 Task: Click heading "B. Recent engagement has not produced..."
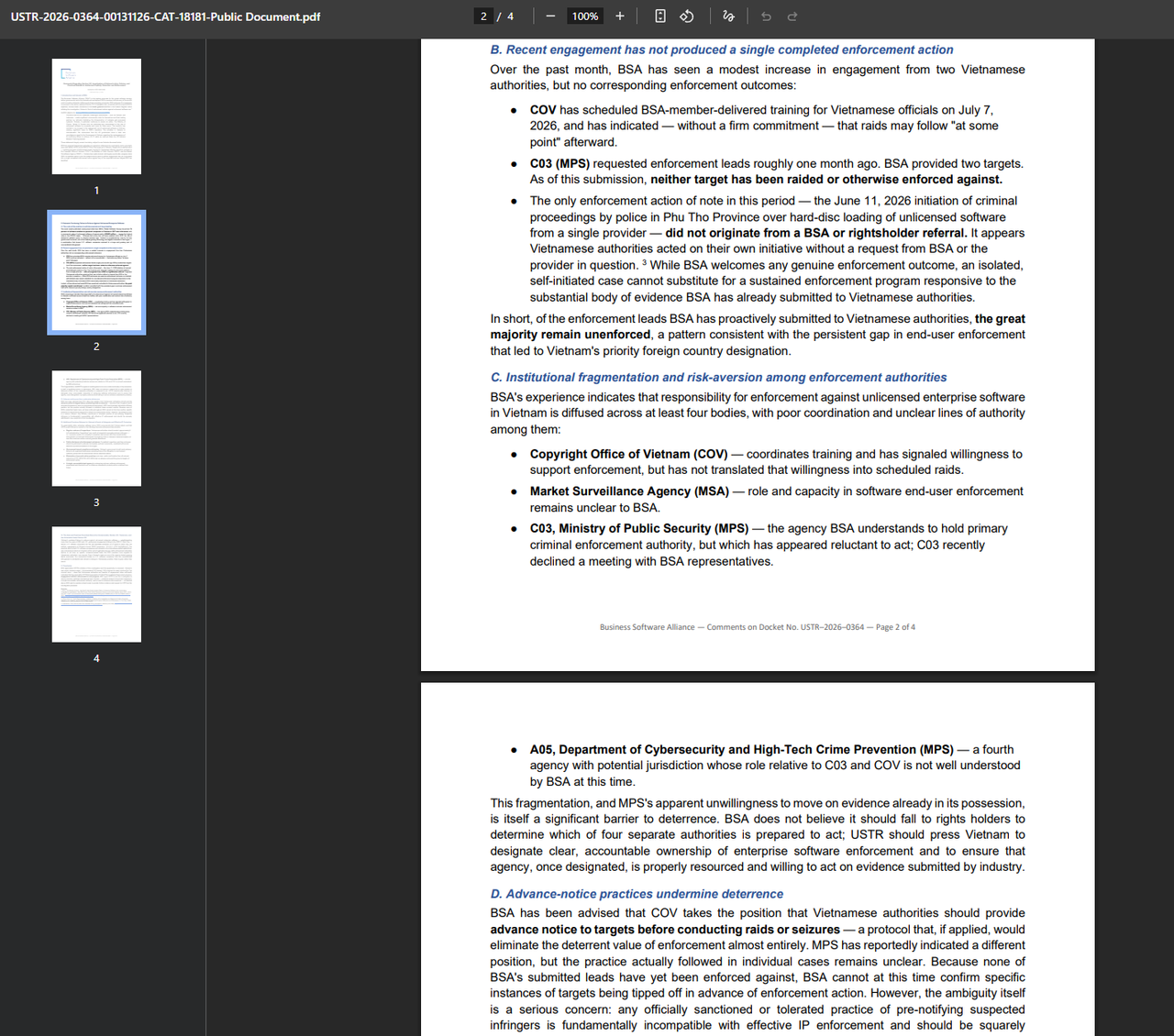point(722,50)
